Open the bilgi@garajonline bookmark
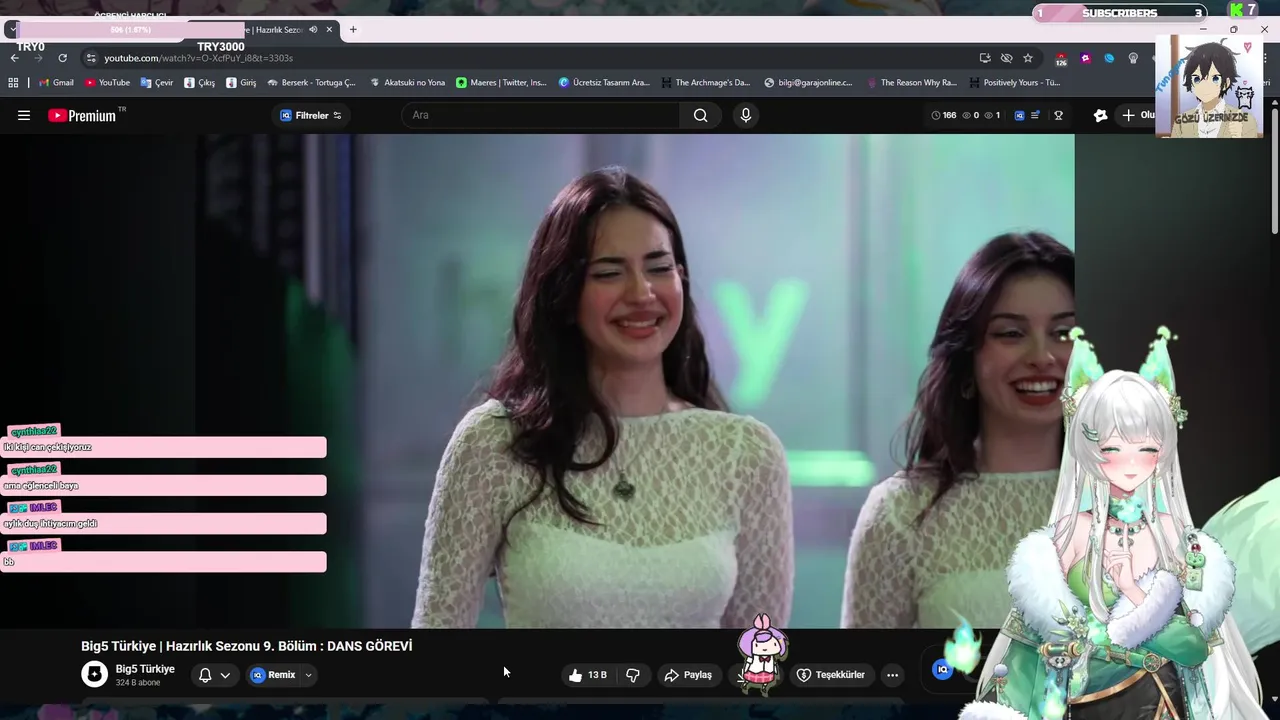Screen dimensions: 1280x720 [808, 83]
